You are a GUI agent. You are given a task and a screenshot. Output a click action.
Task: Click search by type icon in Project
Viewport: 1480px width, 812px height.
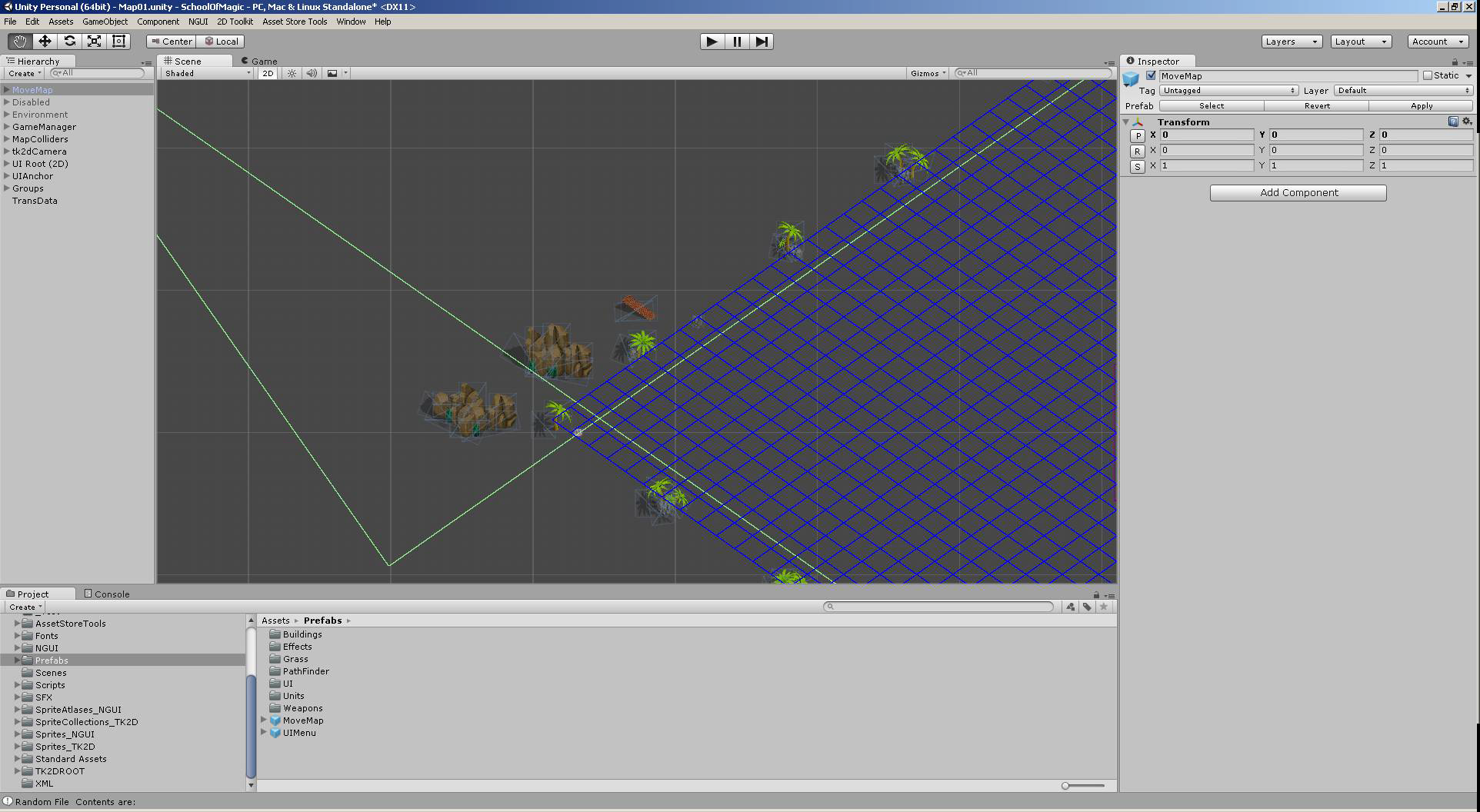1070,607
